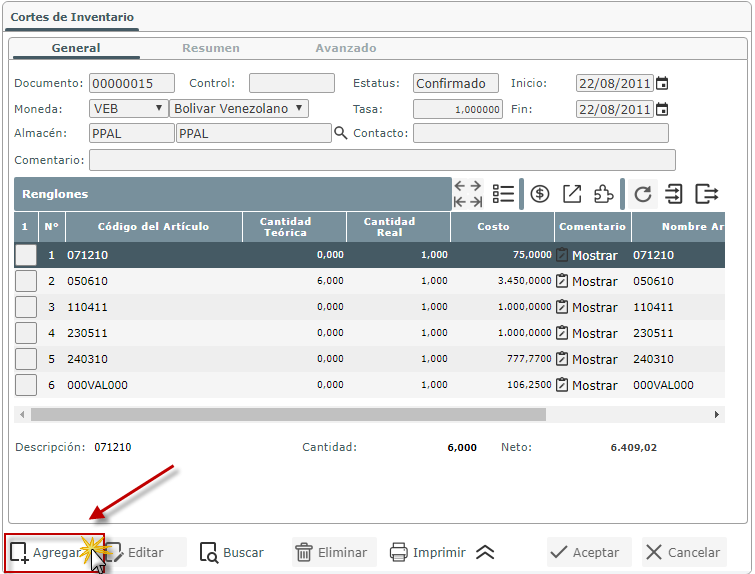Check the box for row 1

pos(26,255)
